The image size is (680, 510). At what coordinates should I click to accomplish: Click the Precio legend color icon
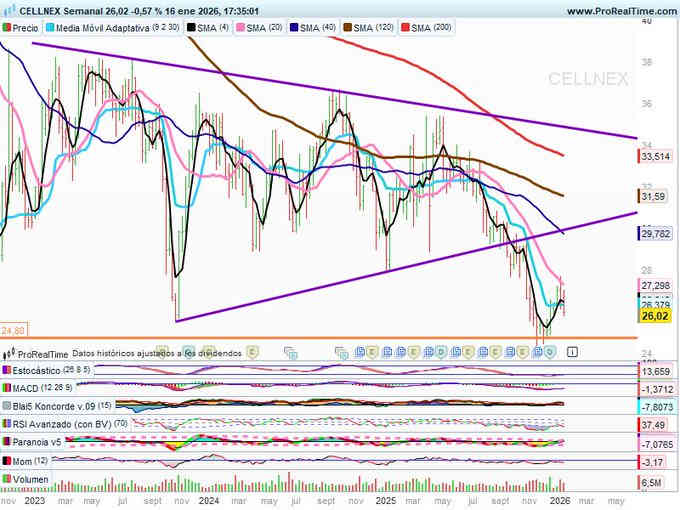[8, 28]
